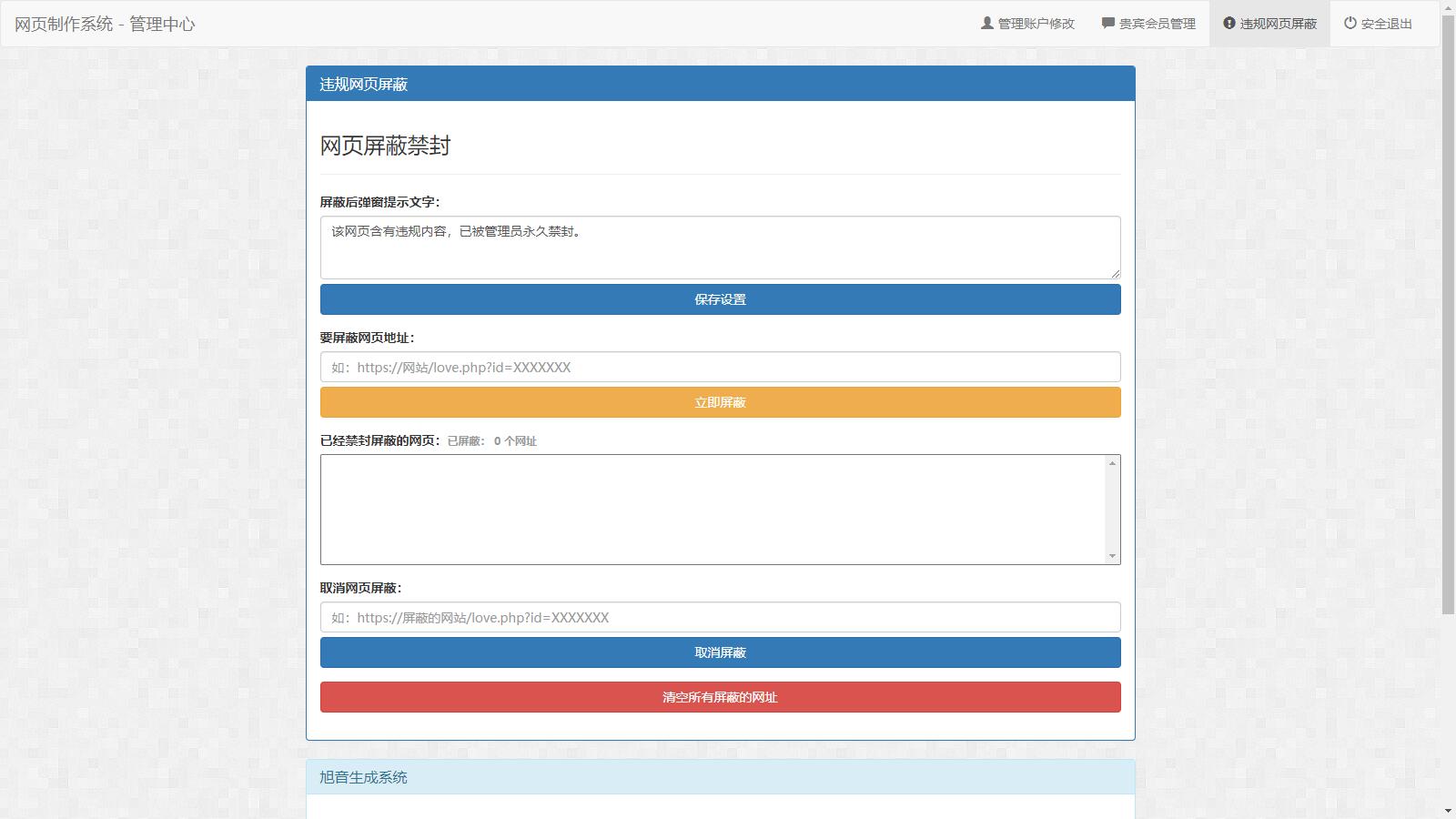
Task: Click the info icon on the 违规网页屏蔽 tab
Action: tap(1228, 23)
